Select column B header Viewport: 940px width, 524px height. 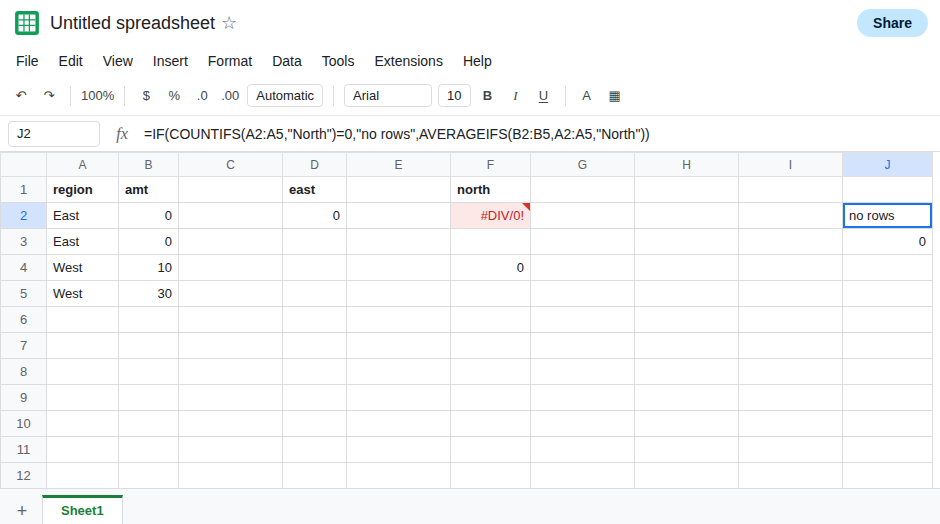point(149,165)
